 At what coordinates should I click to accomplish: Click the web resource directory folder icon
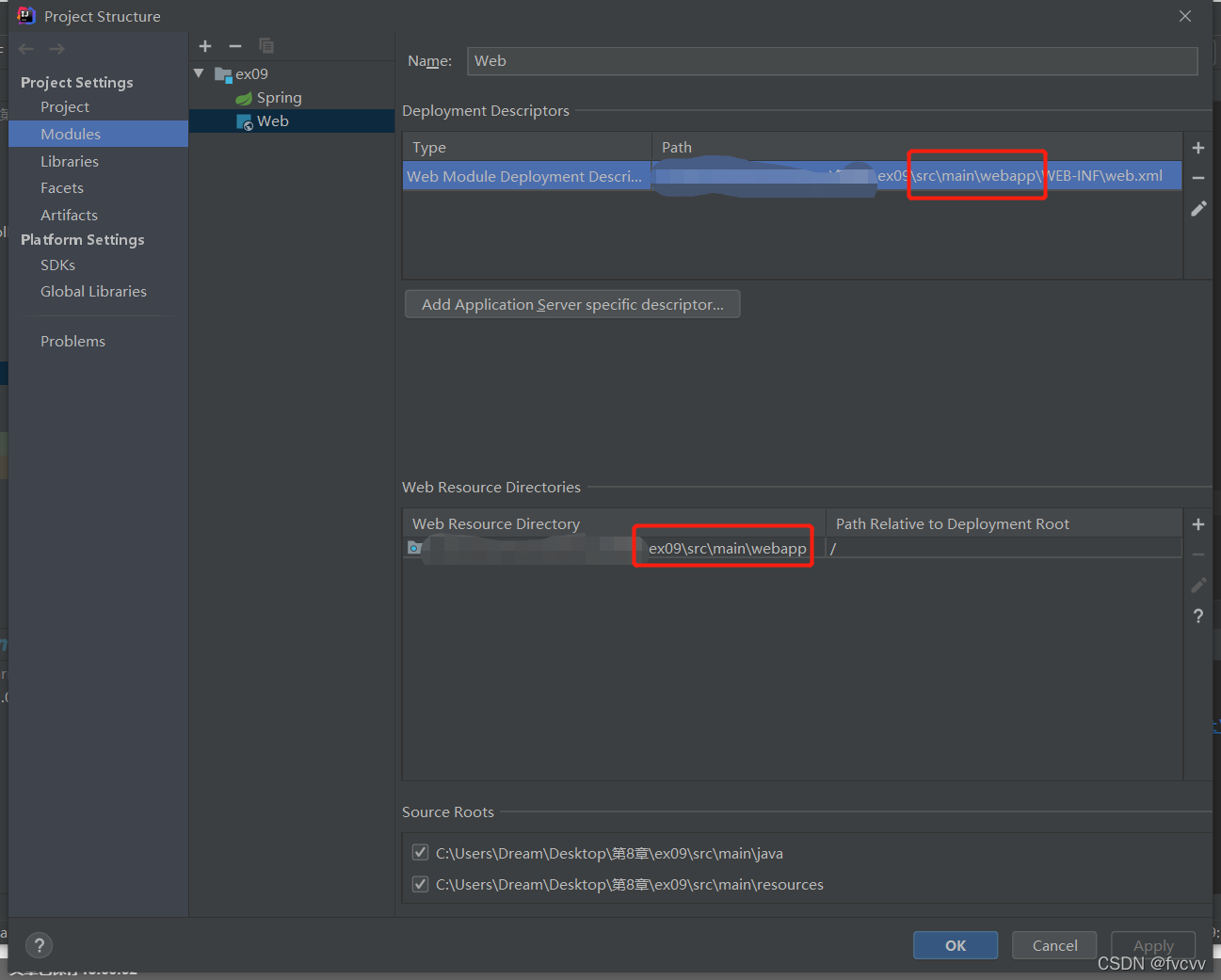pyautogui.click(x=414, y=548)
